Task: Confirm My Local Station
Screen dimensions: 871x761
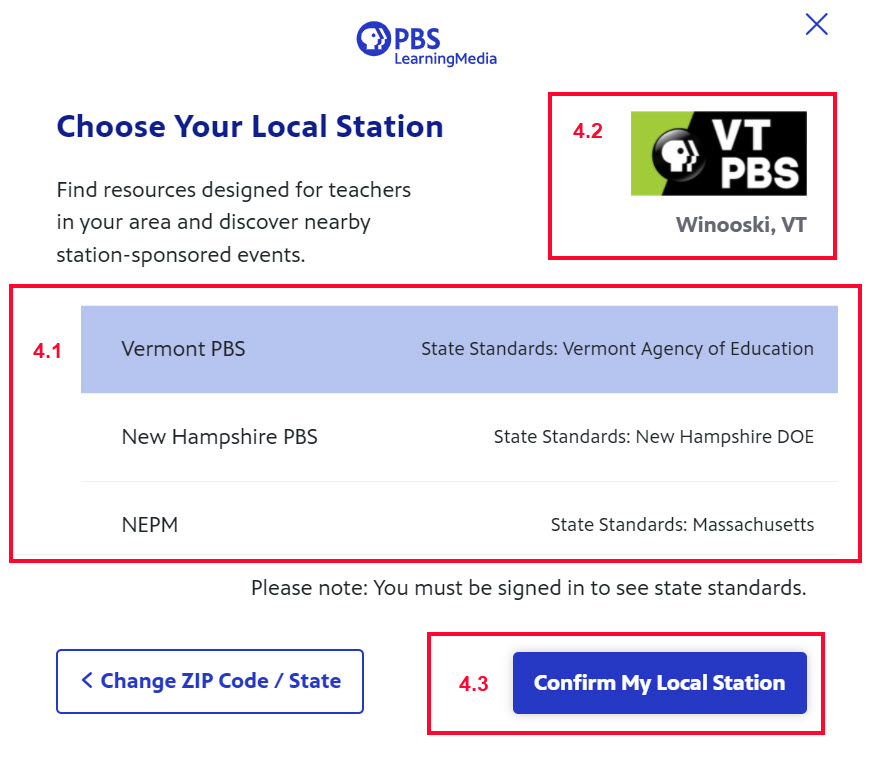Action: (x=659, y=683)
